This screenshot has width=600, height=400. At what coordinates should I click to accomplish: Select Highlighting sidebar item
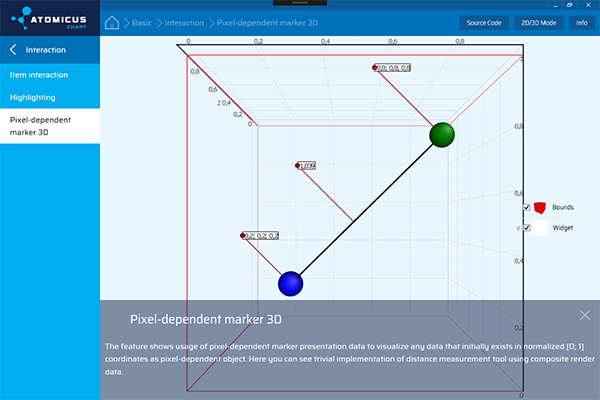tap(32, 97)
